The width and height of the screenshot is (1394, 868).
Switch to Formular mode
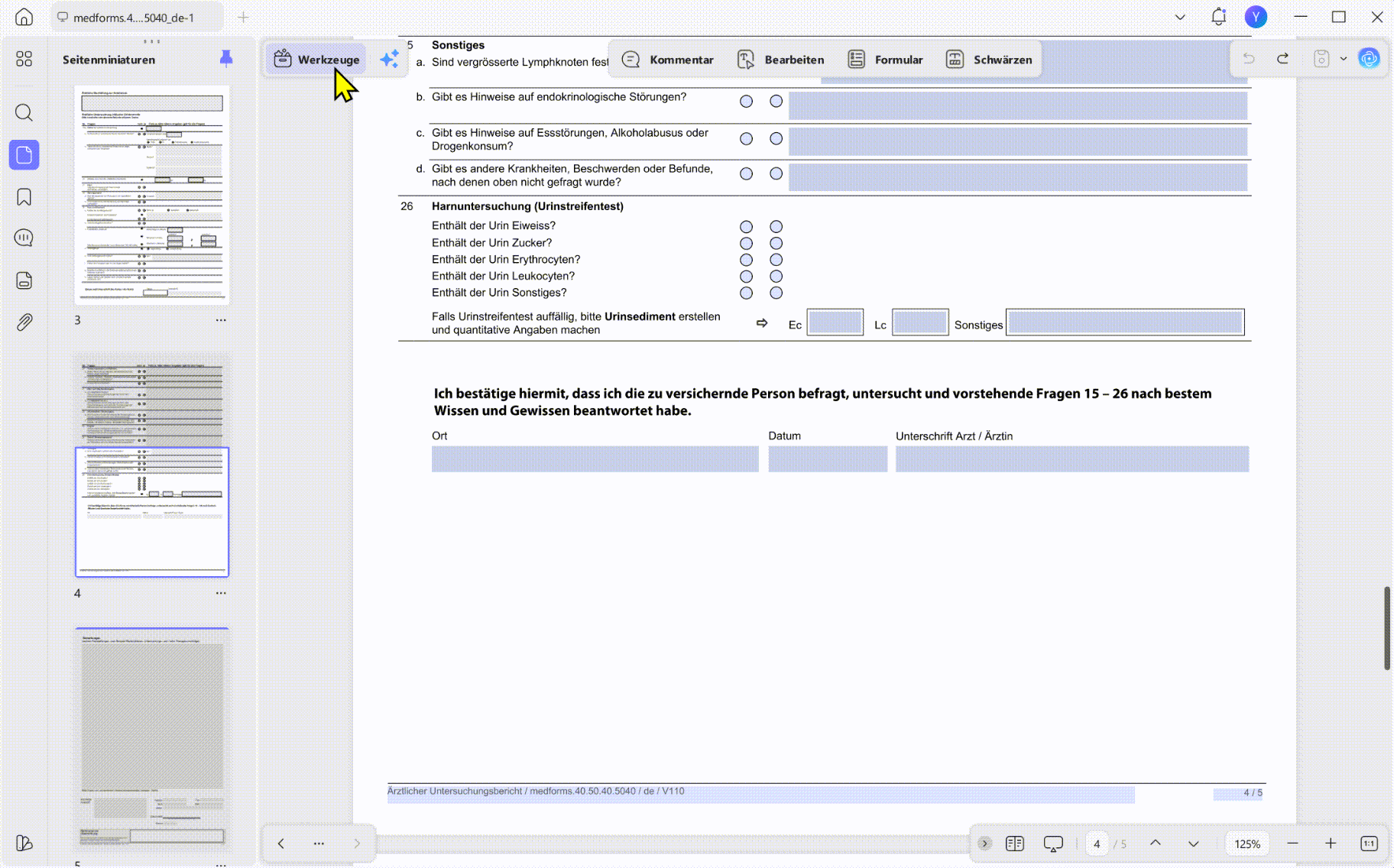click(886, 60)
